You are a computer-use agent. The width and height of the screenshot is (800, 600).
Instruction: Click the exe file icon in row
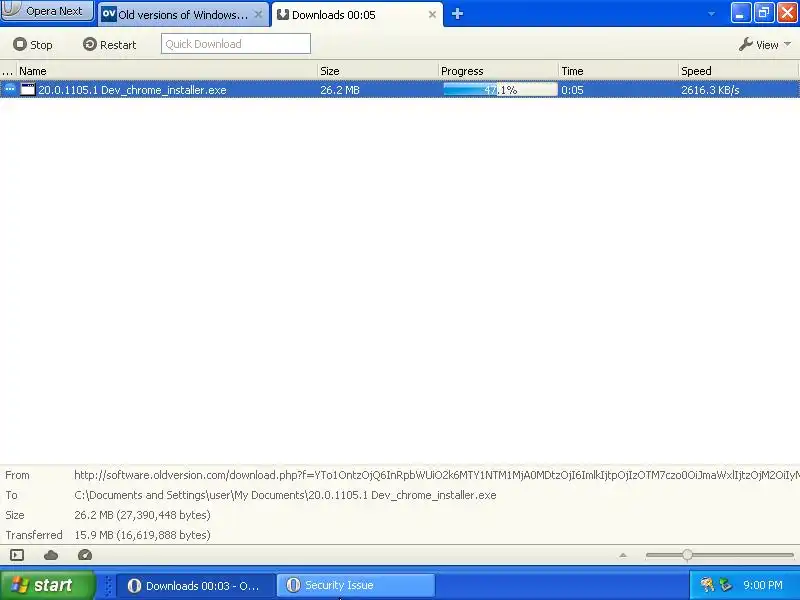[28, 90]
